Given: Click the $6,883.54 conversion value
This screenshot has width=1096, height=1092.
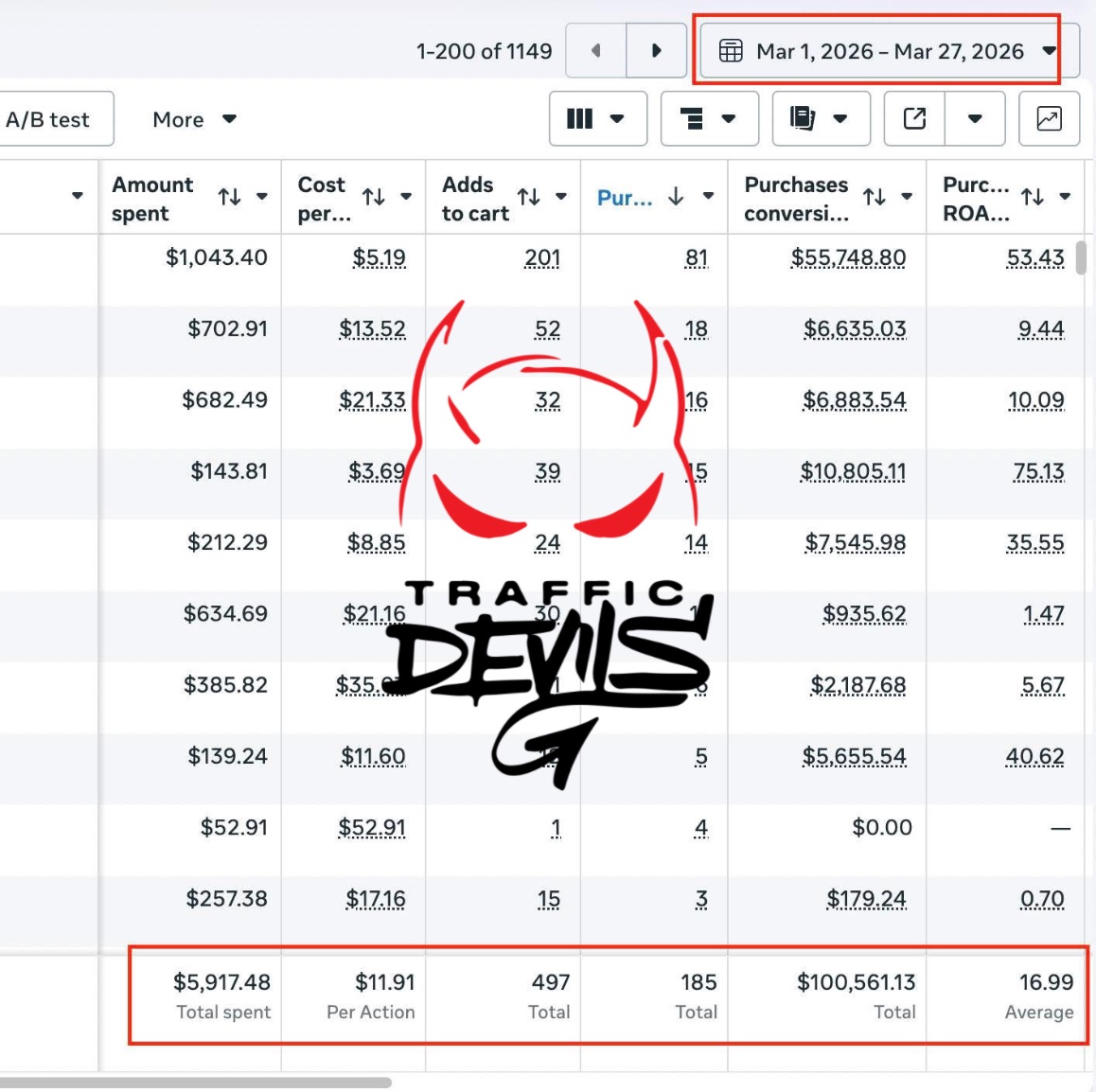Looking at the screenshot, I should pyautogui.click(x=854, y=400).
